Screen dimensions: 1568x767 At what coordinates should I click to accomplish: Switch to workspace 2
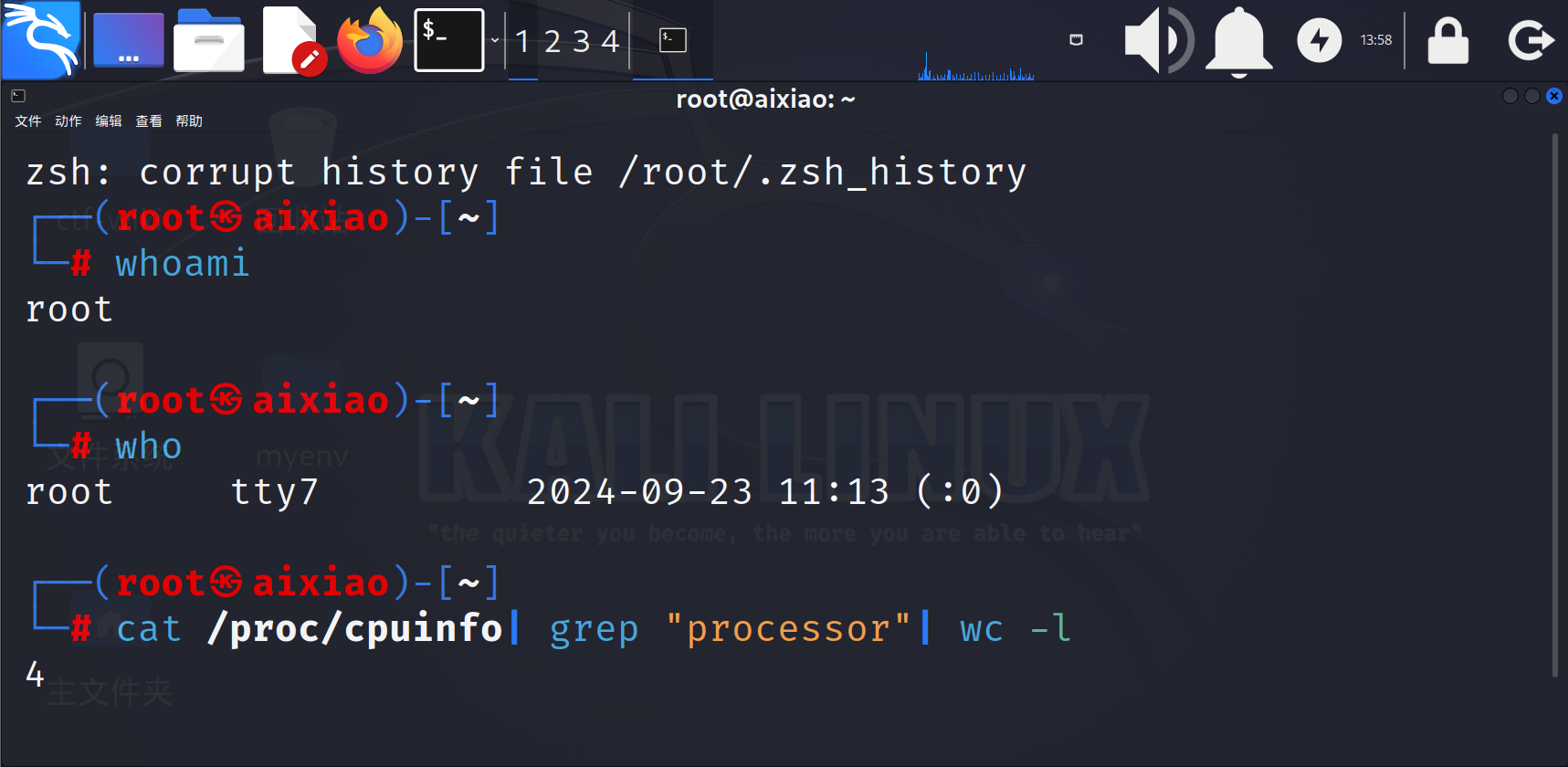[x=552, y=41]
